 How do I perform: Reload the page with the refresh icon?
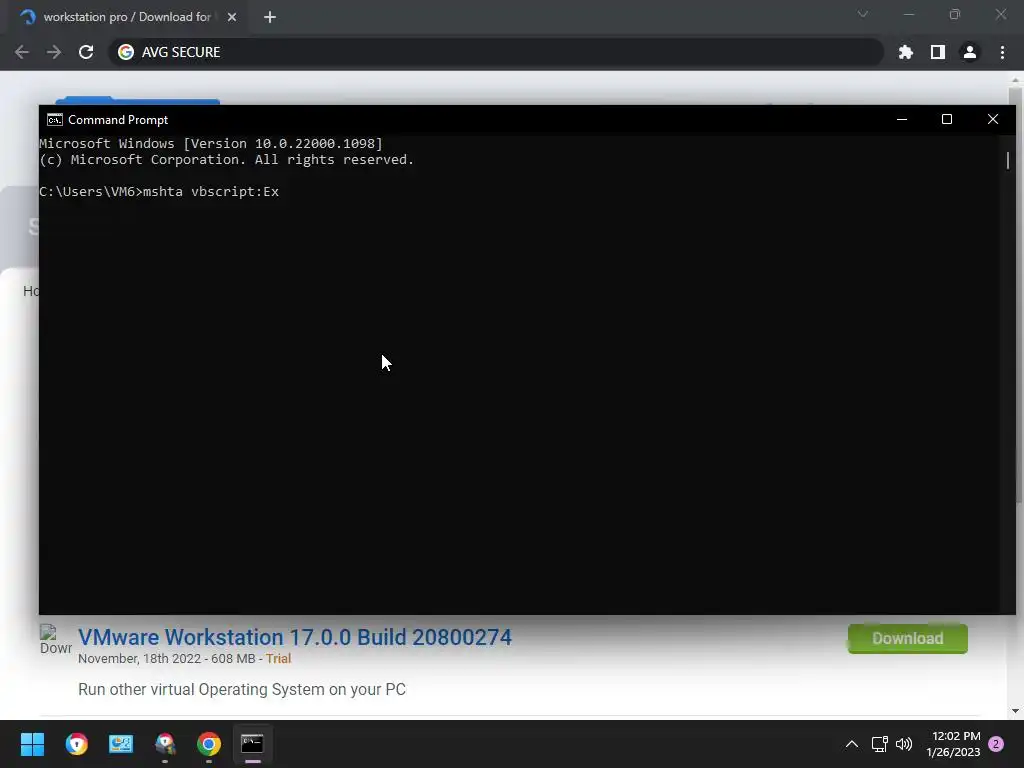click(86, 52)
